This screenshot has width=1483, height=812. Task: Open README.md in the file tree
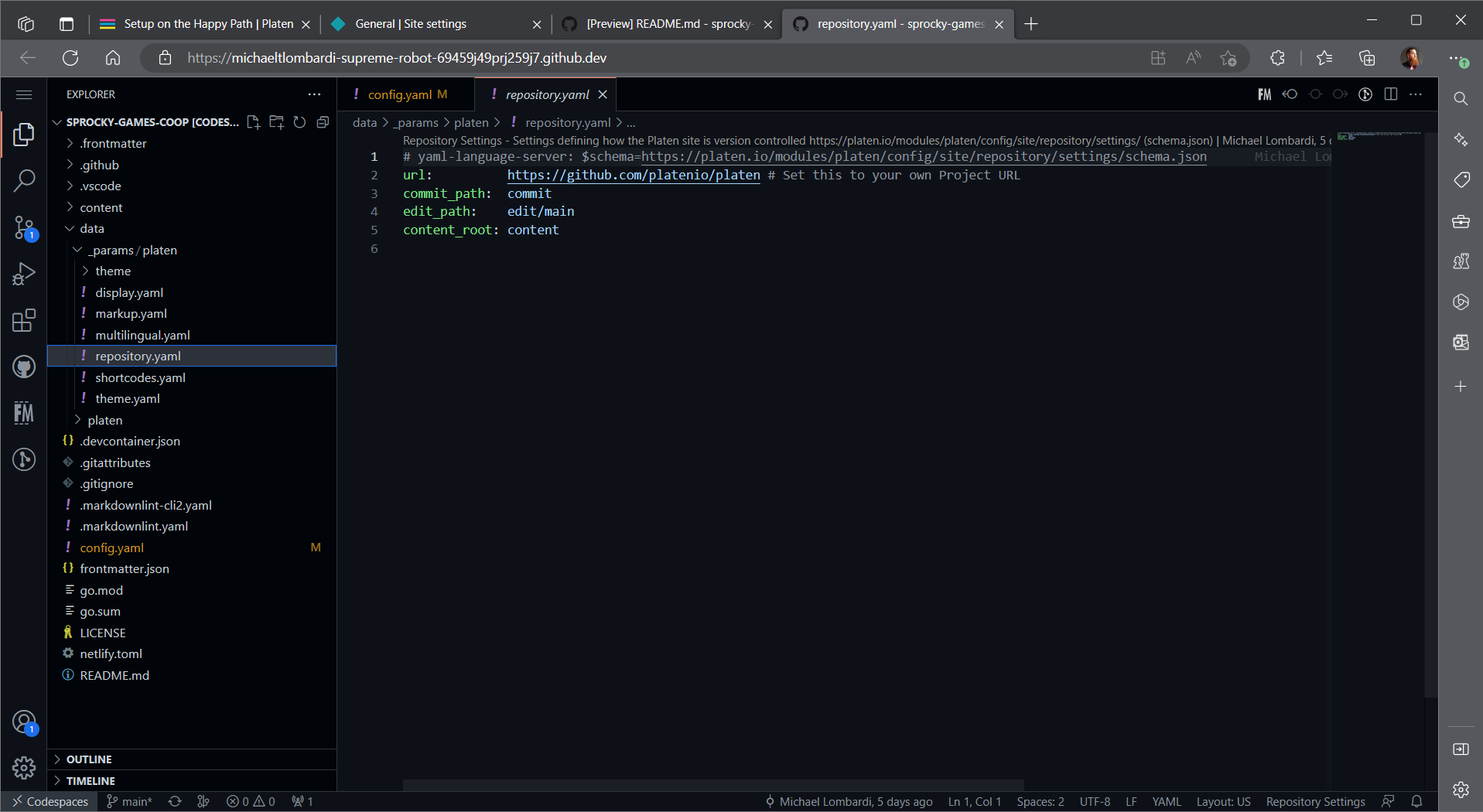click(x=114, y=676)
